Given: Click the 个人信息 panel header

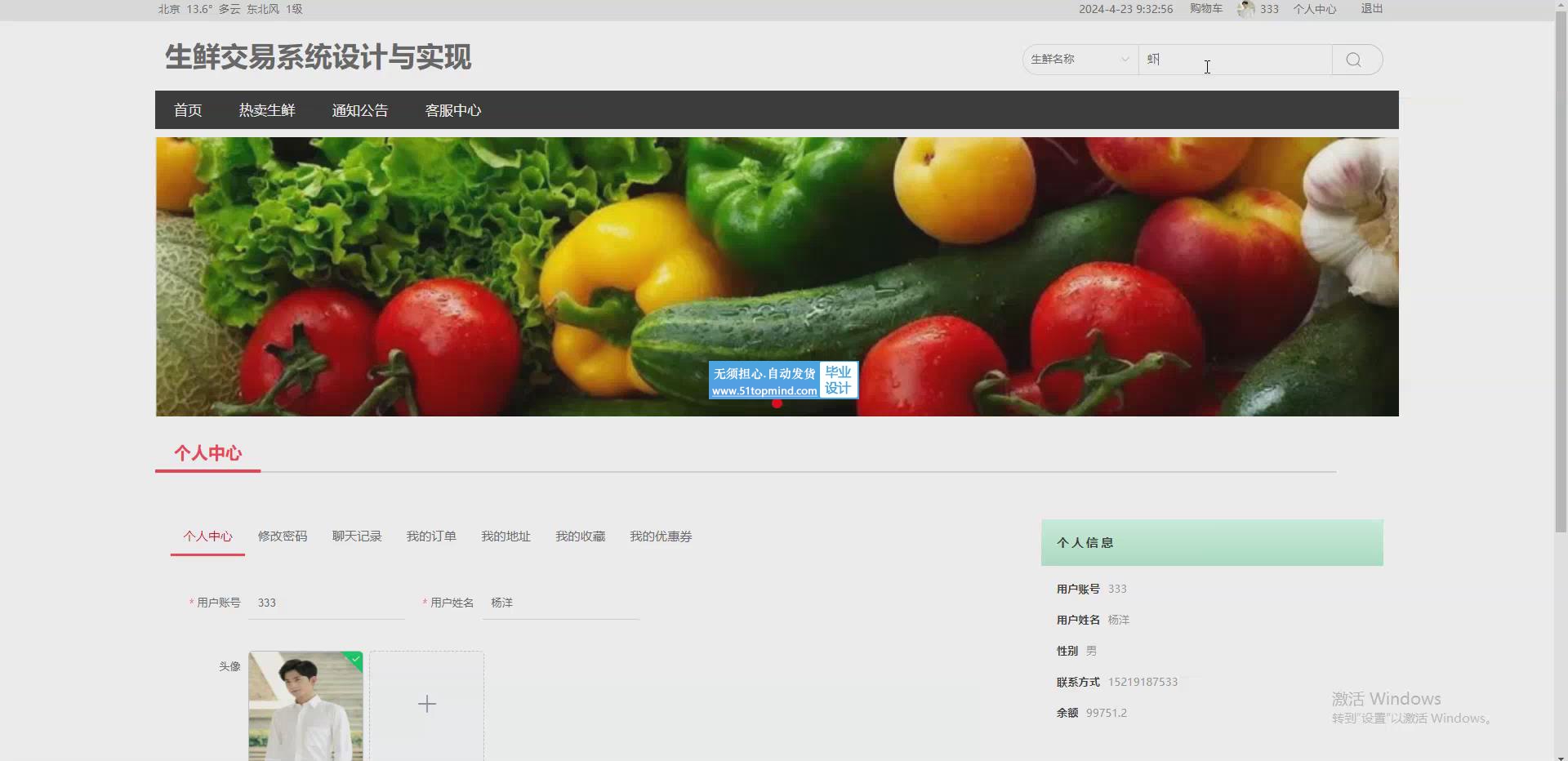Looking at the screenshot, I should coord(1212,543).
